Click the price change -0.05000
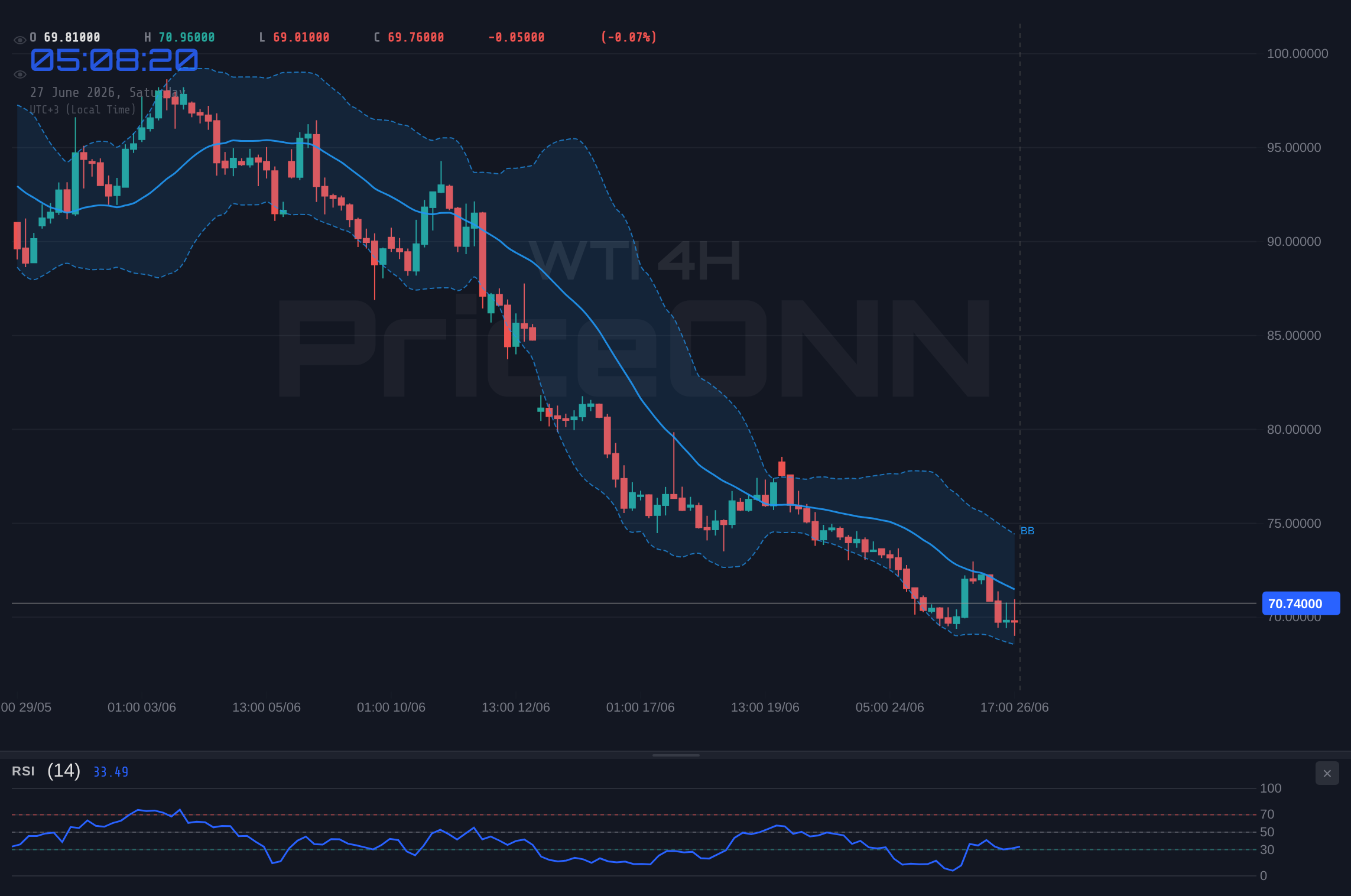This screenshot has height=896, width=1351. [517, 37]
